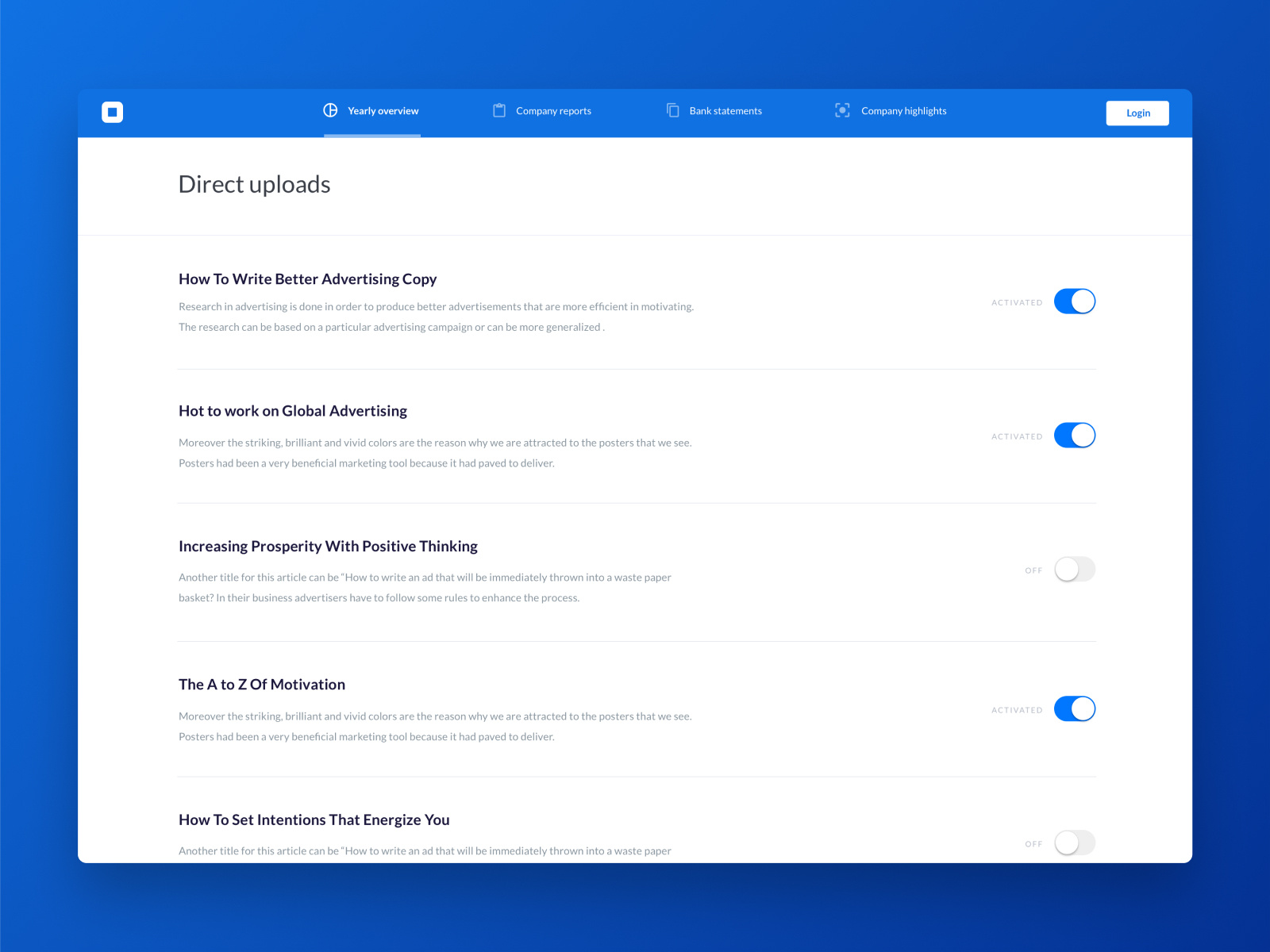Switch to the Yearly overview tab

click(x=382, y=110)
